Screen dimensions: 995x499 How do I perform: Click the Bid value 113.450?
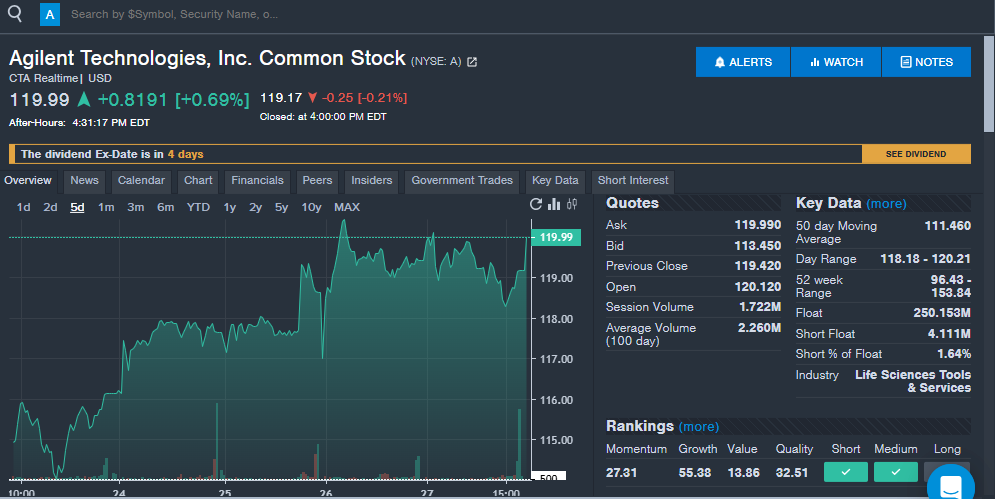(x=758, y=246)
